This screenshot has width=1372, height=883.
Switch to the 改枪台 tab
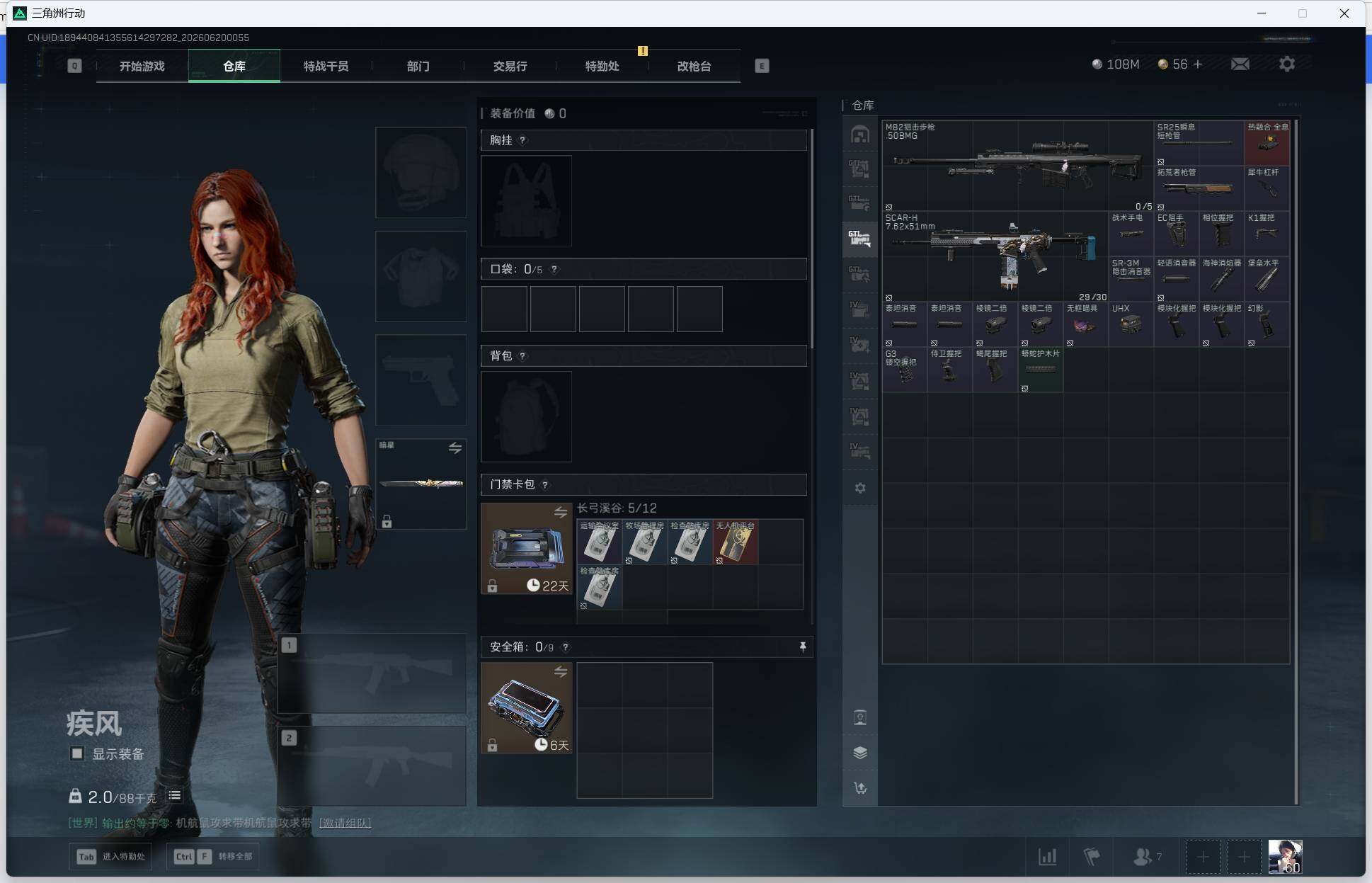694,66
